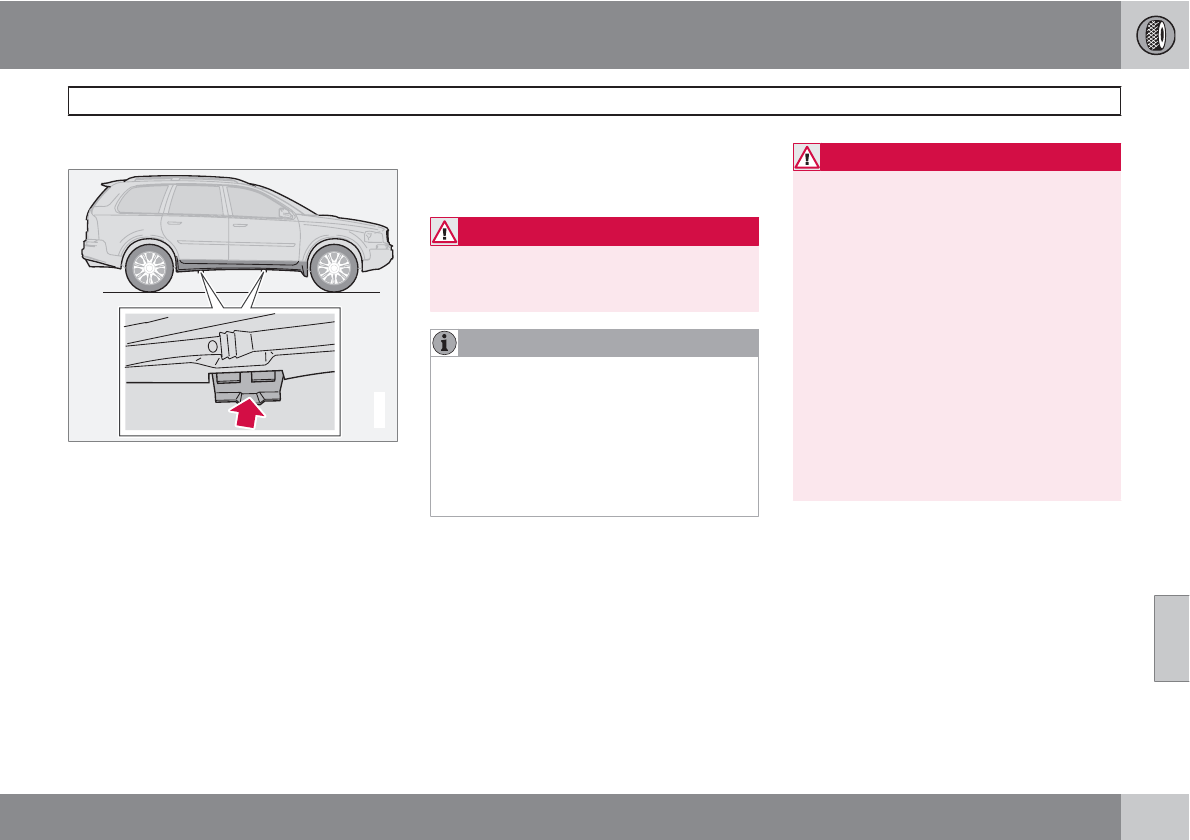Click the empty section title bar at top
The image size is (1190, 840).
[x=594, y=101]
